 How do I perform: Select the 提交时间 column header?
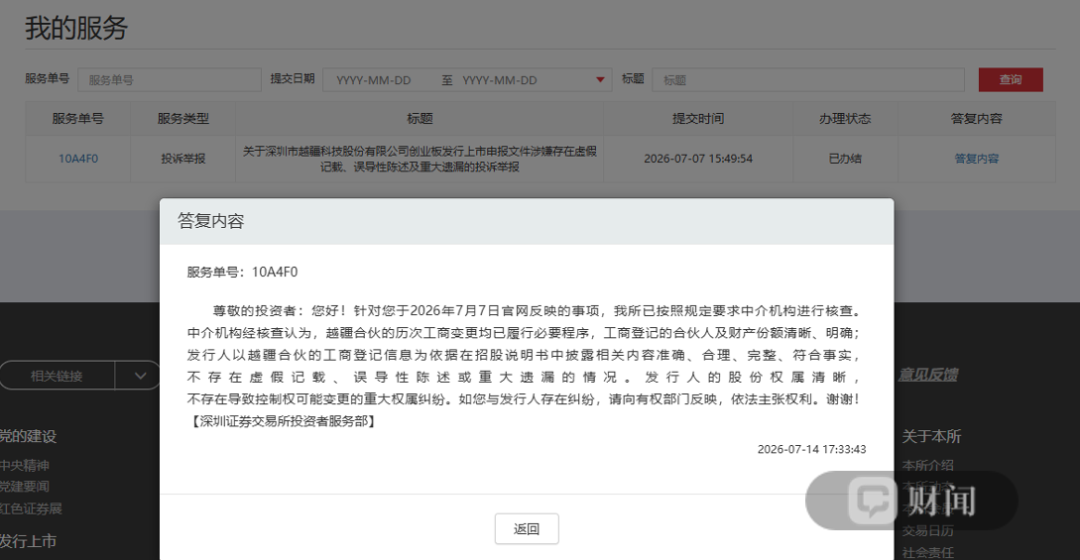click(698, 118)
